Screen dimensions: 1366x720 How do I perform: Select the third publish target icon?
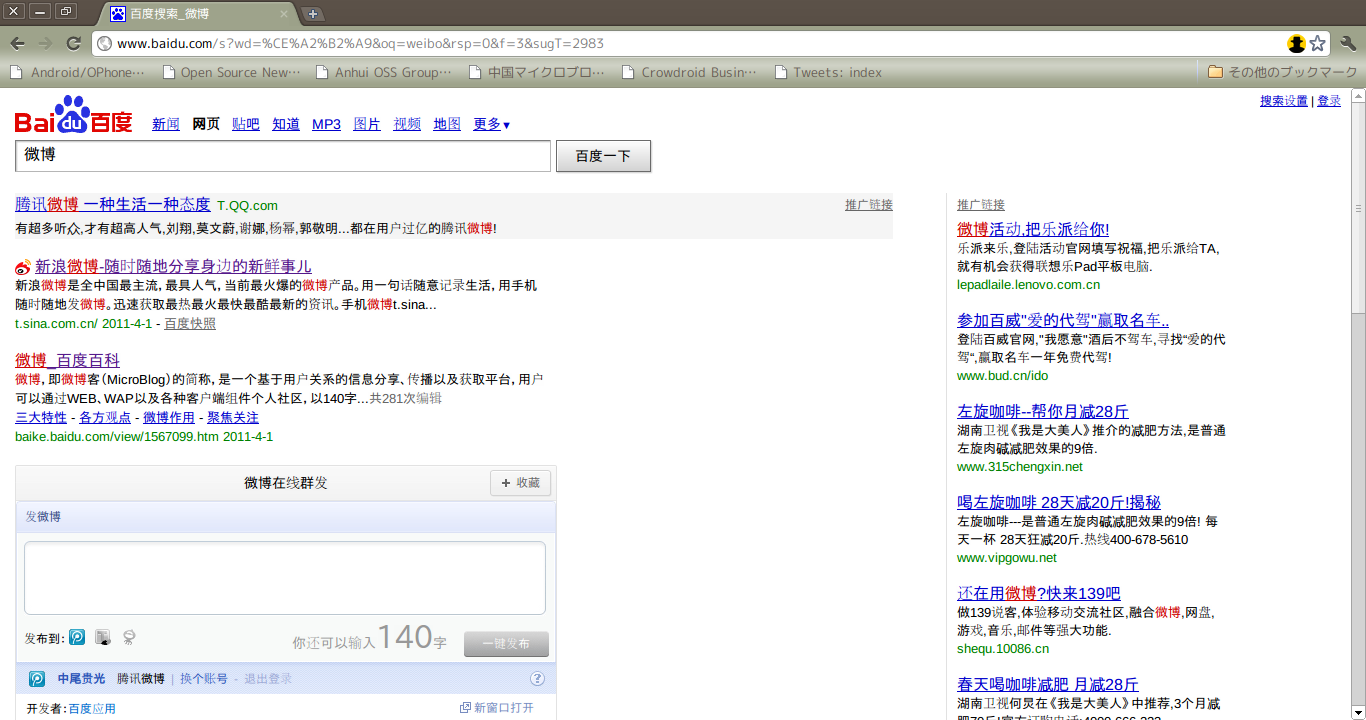129,637
